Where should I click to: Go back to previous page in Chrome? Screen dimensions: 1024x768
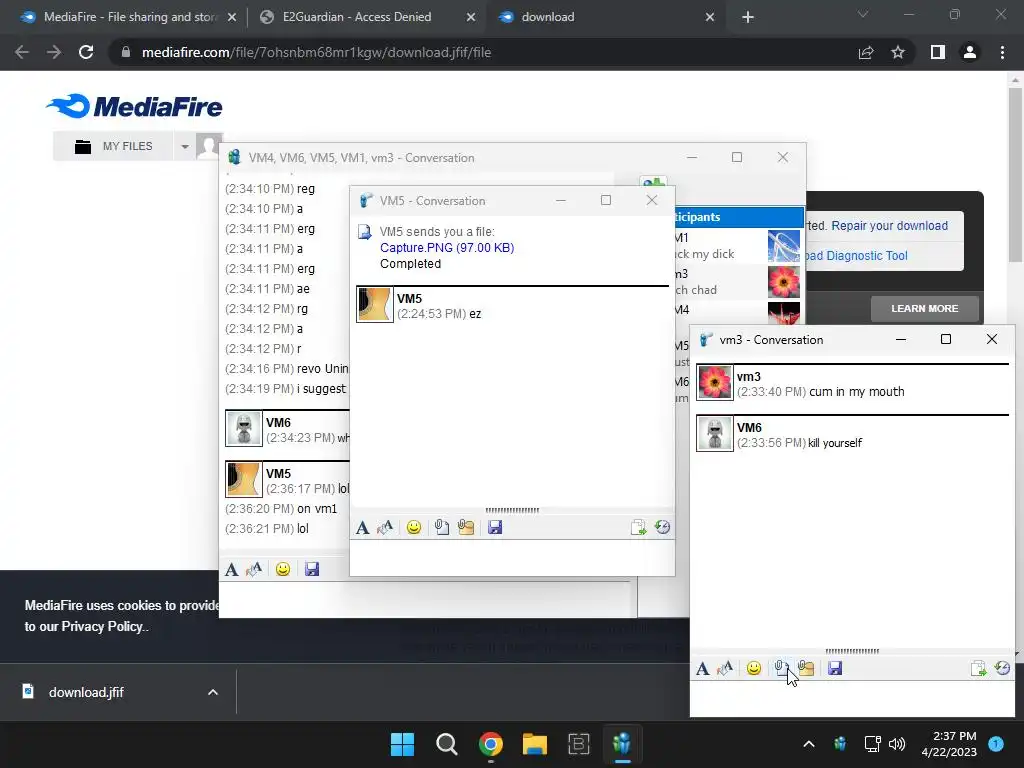(22, 52)
